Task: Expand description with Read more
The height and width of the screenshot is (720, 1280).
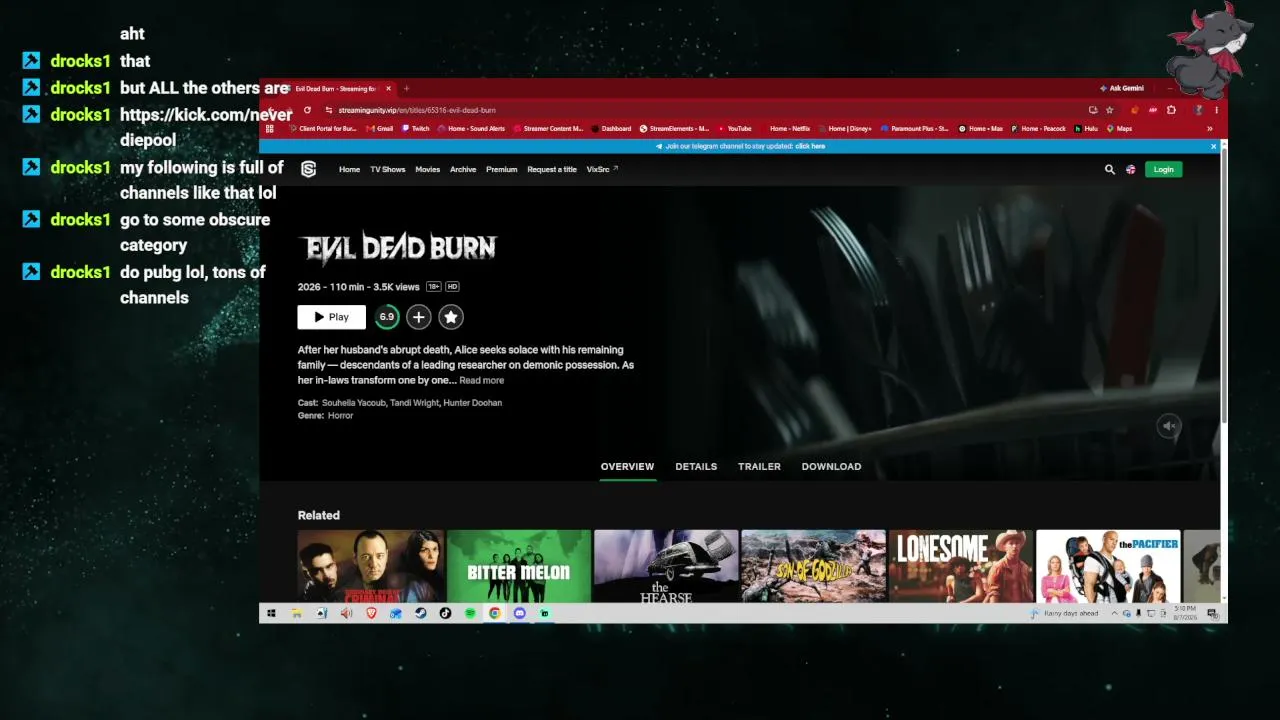Action: [x=482, y=381]
